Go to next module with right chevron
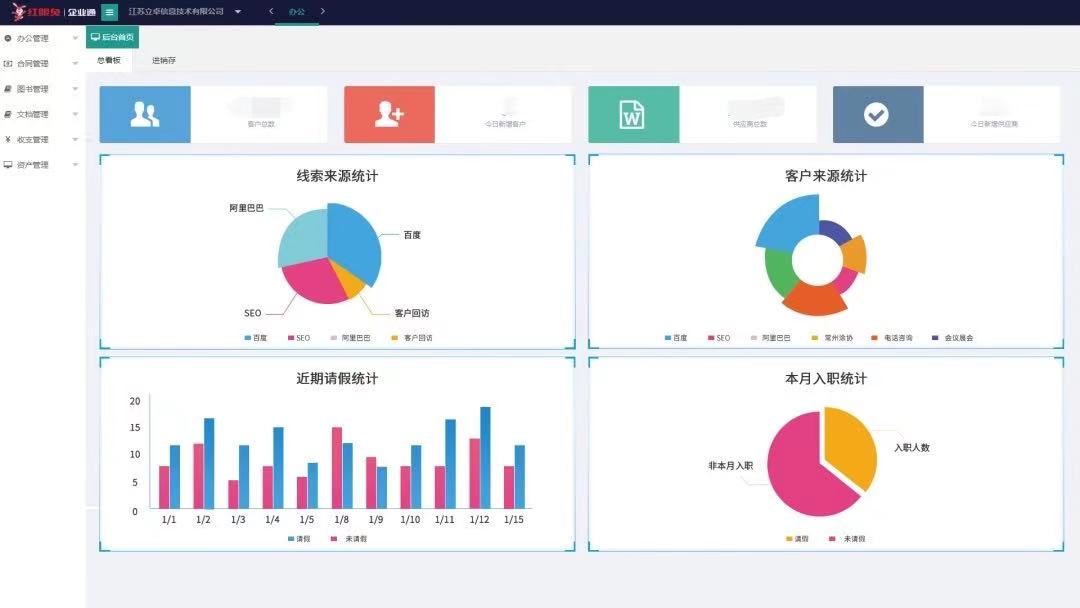 (322, 11)
